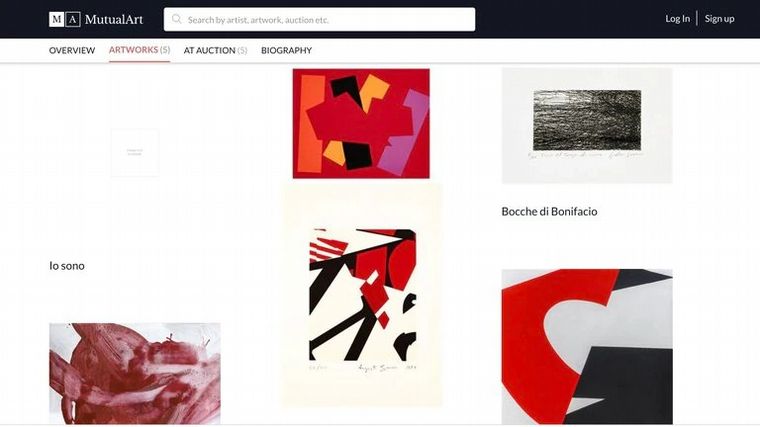Click the Io sono artwork title
The image size is (760, 427).
pyautogui.click(x=67, y=266)
